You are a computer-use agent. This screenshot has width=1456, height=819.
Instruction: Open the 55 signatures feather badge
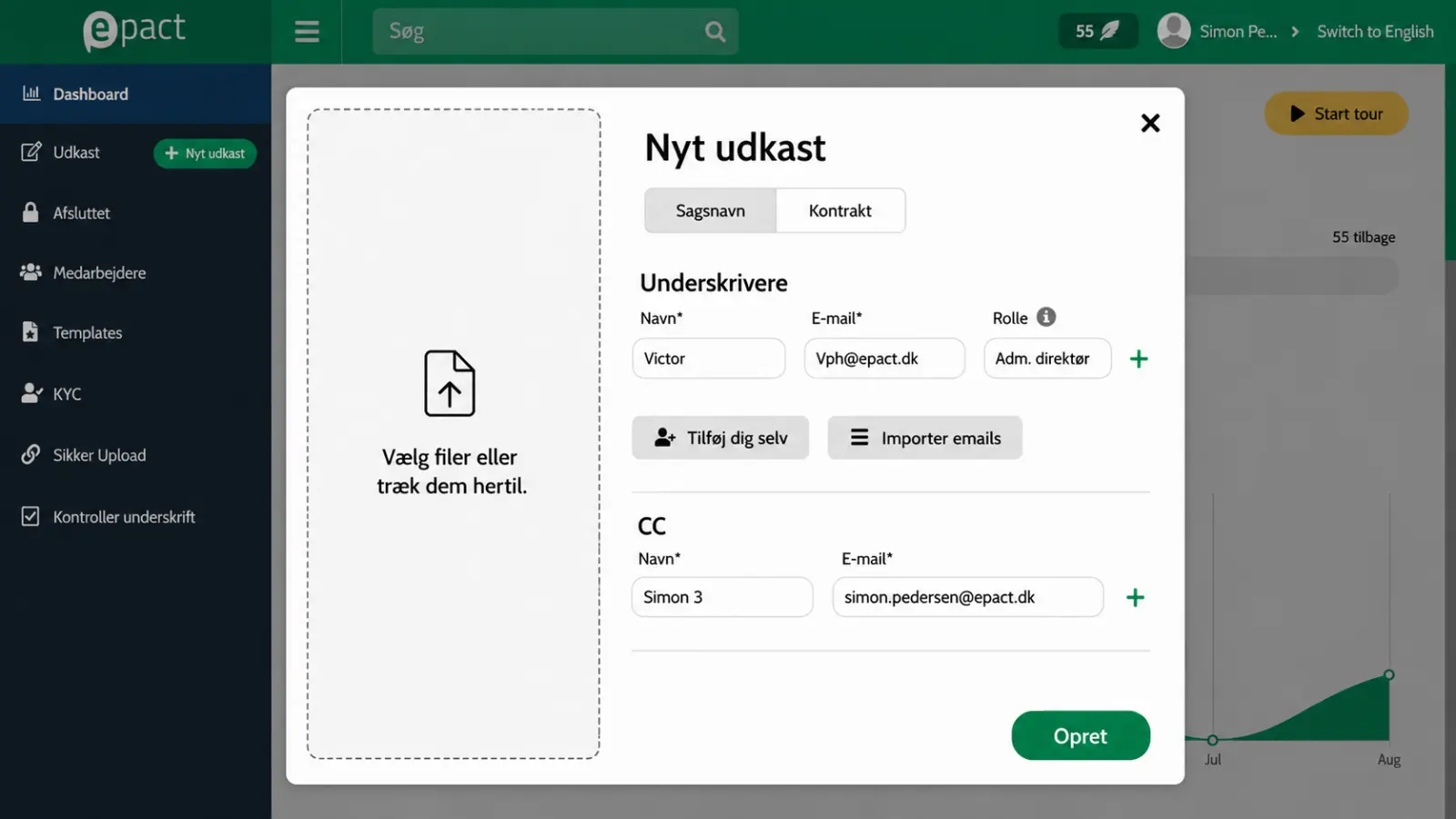coord(1097,31)
